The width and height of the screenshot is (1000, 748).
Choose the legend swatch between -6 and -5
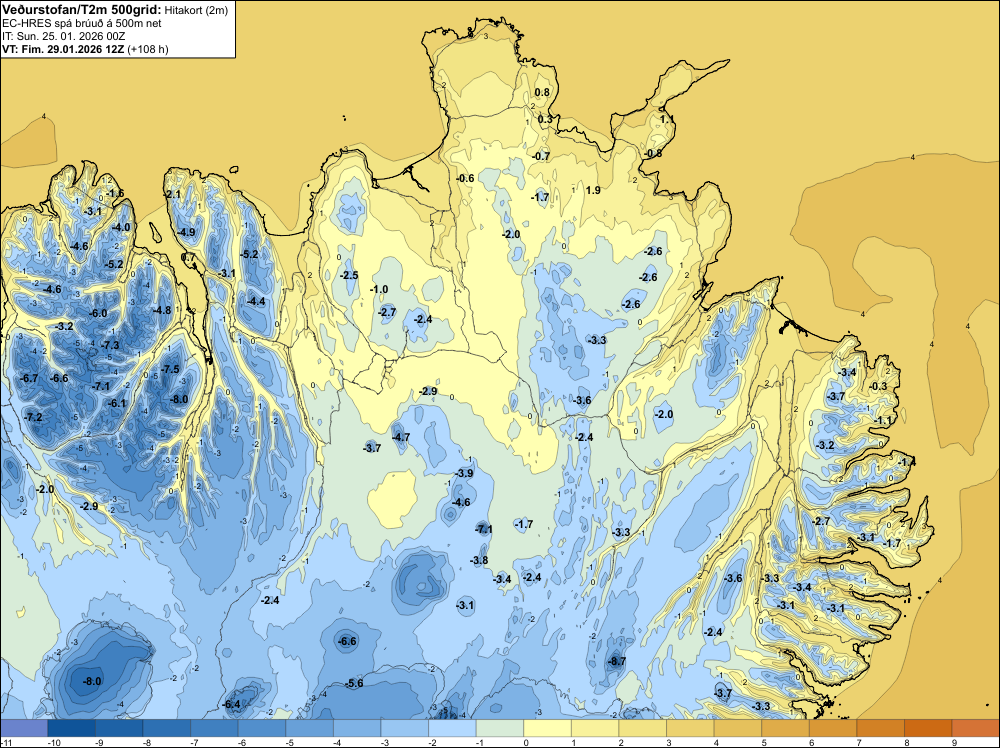tap(261, 728)
